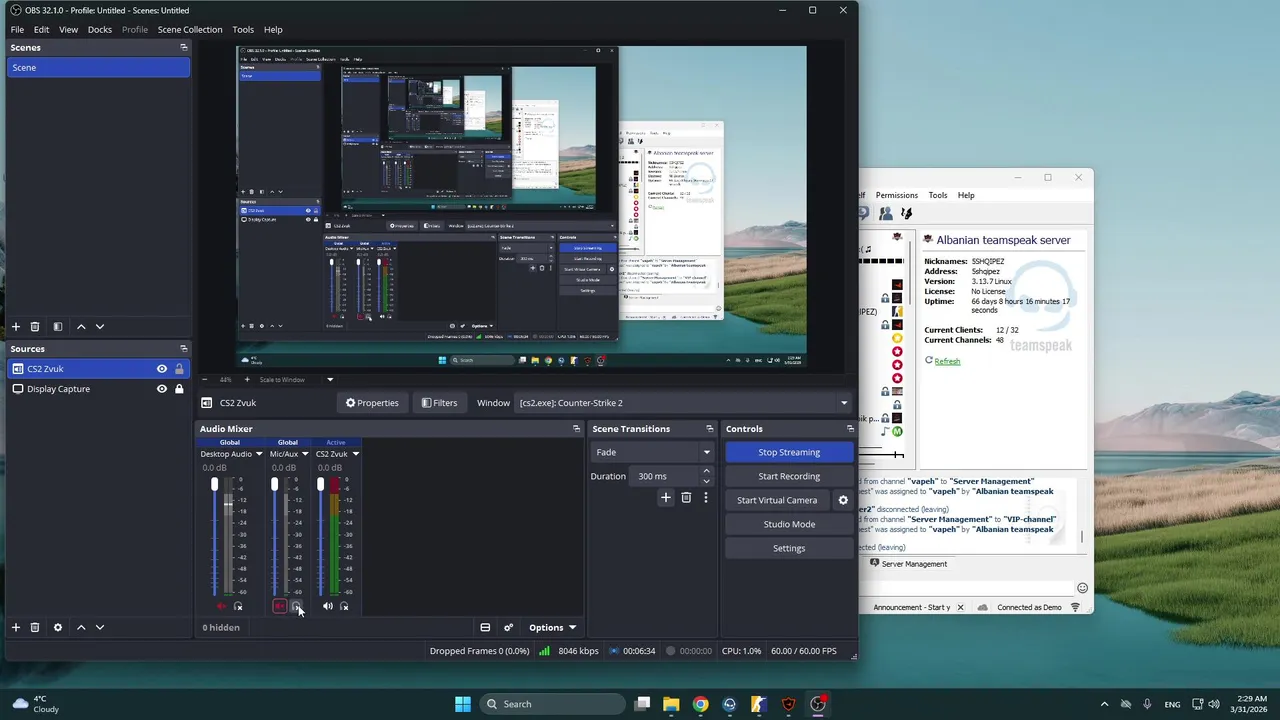1280x720 pixels.
Task: Click Stop Streaming button
Action: (789, 452)
